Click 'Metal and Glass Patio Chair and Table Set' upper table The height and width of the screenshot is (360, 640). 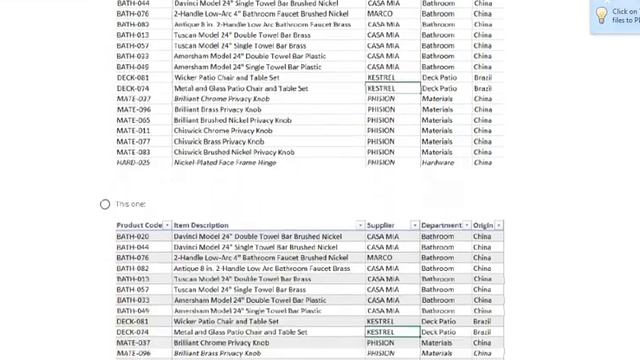(x=241, y=88)
